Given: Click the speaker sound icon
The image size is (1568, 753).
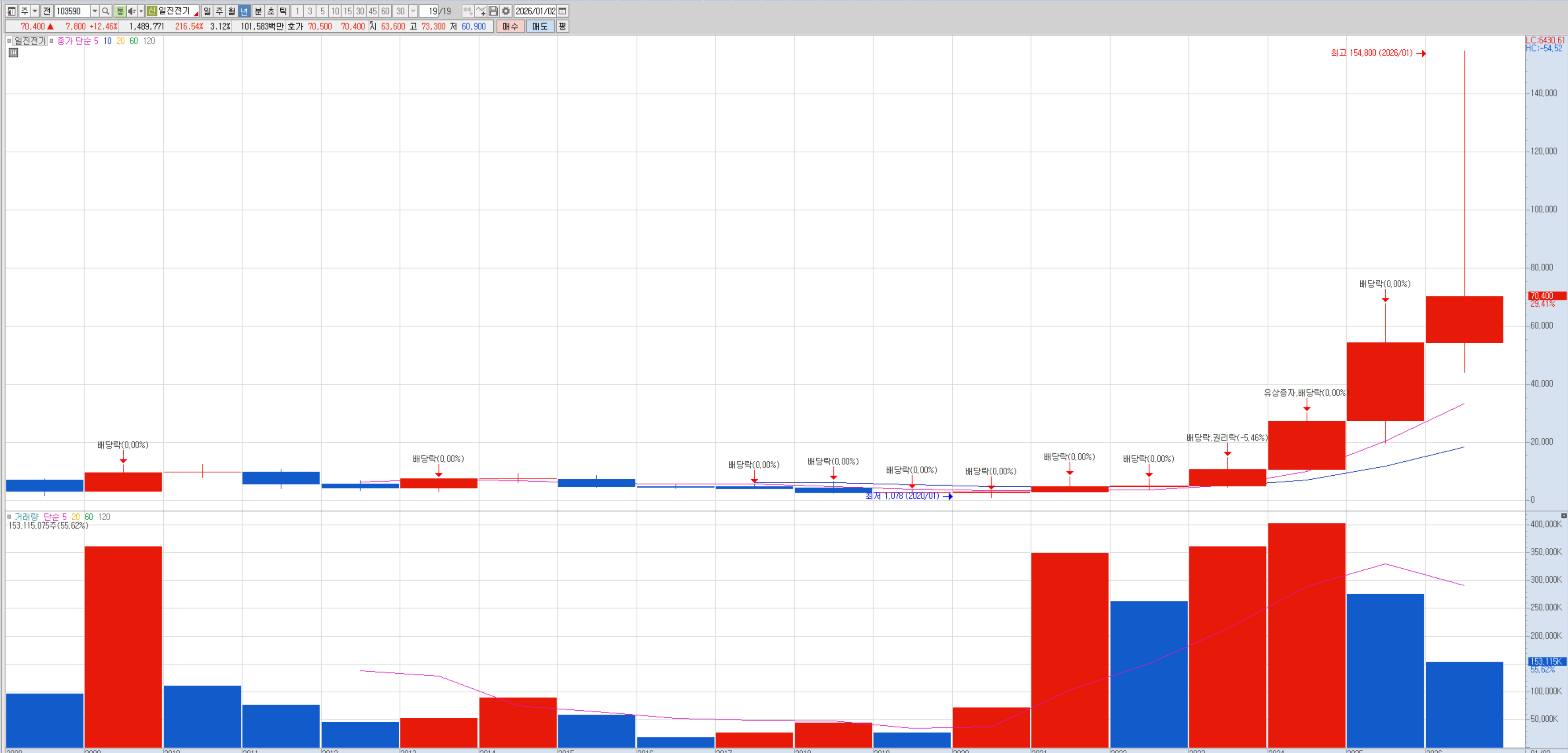Looking at the screenshot, I should [132, 11].
